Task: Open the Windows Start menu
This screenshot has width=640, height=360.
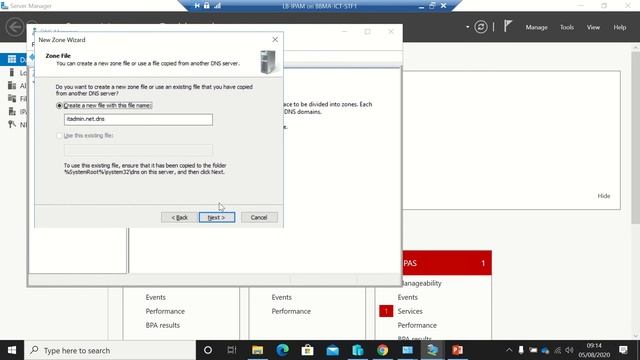Action: 12,350
